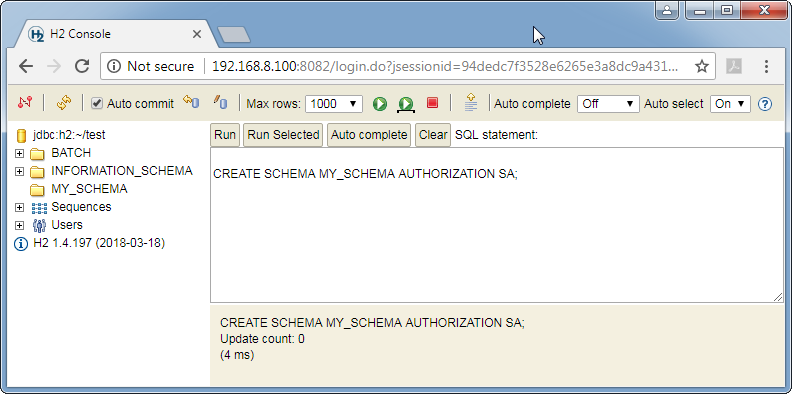The width and height of the screenshot is (792, 394).
Task: Click the info icon beside H2 version
Action: pyautogui.click(x=21, y=244)
